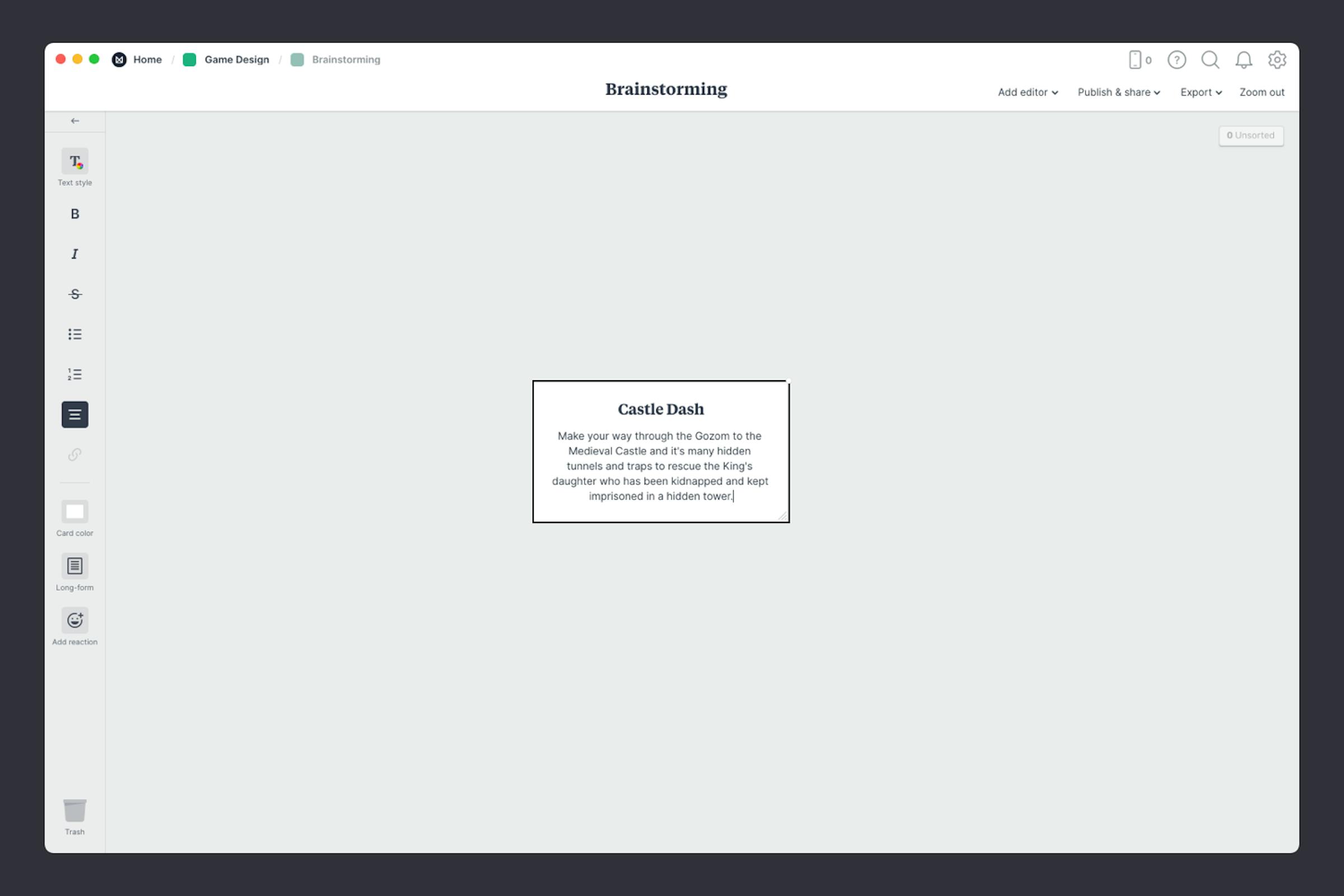The width and height of the screenshot is (1344, 896).
Task: Go to Home via breadcrumb
Action: pyautogui.click(x=147, y=59)
